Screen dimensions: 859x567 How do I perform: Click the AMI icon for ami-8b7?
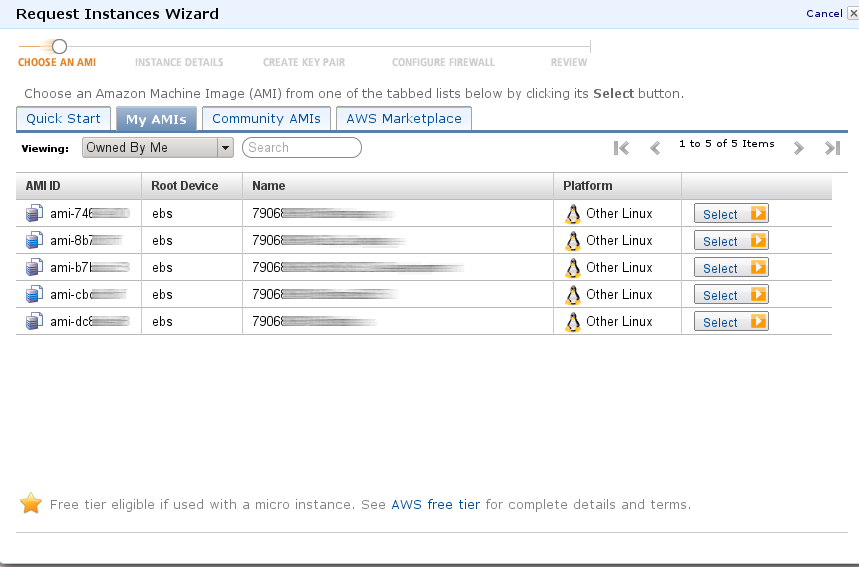[34, 240]
